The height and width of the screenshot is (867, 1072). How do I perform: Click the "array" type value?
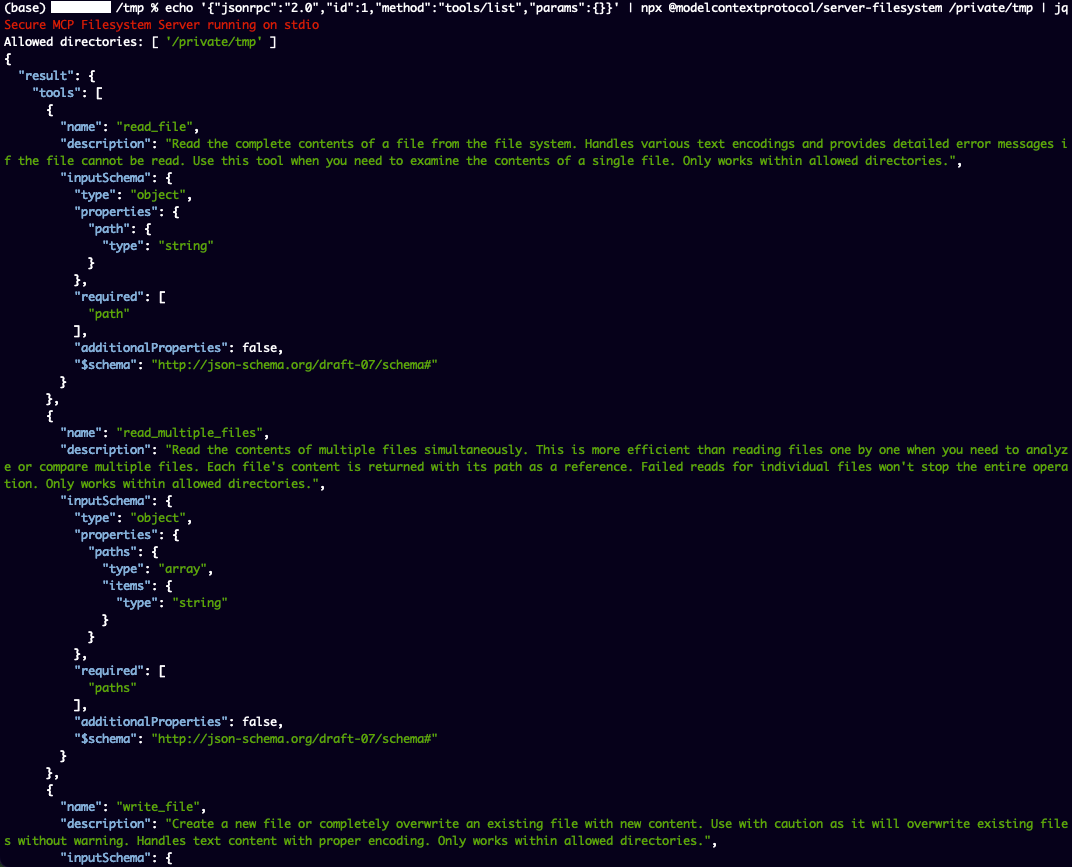point(183,569)
